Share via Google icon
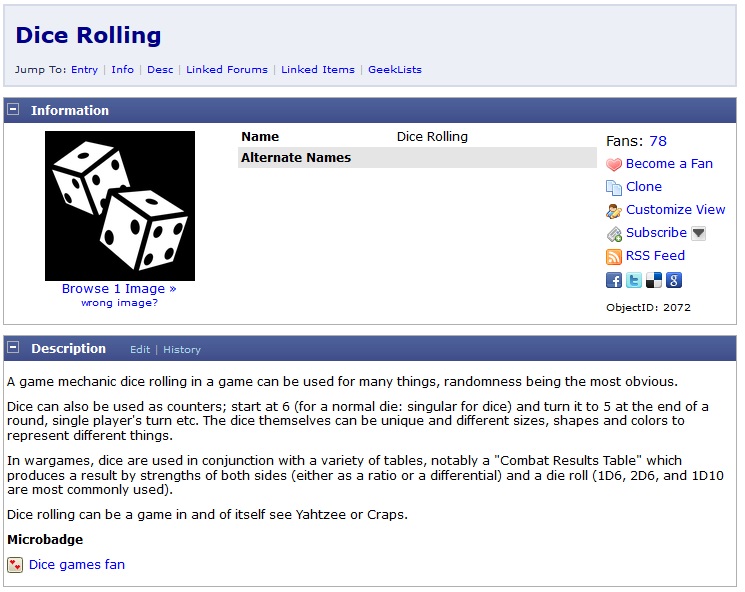The image size is (745, 592). (673, 280)
